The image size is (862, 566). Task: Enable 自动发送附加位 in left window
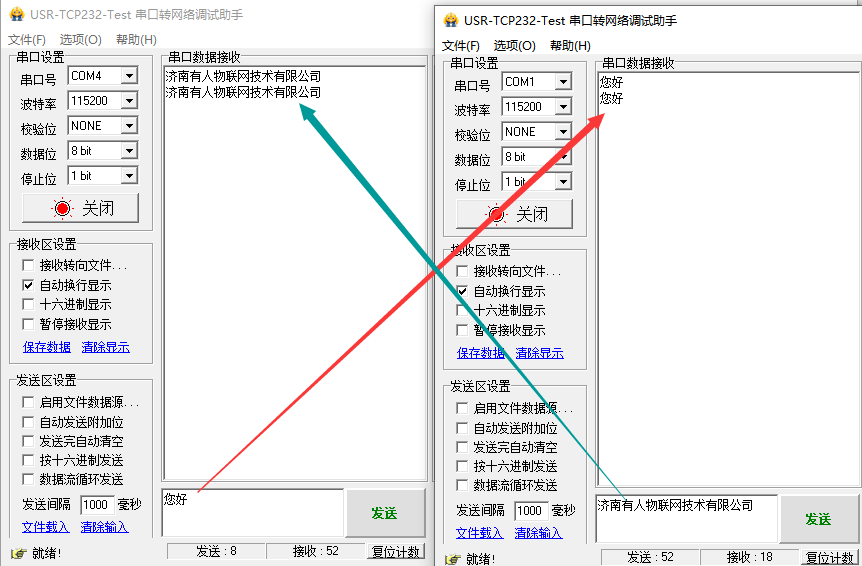(28, 422)
